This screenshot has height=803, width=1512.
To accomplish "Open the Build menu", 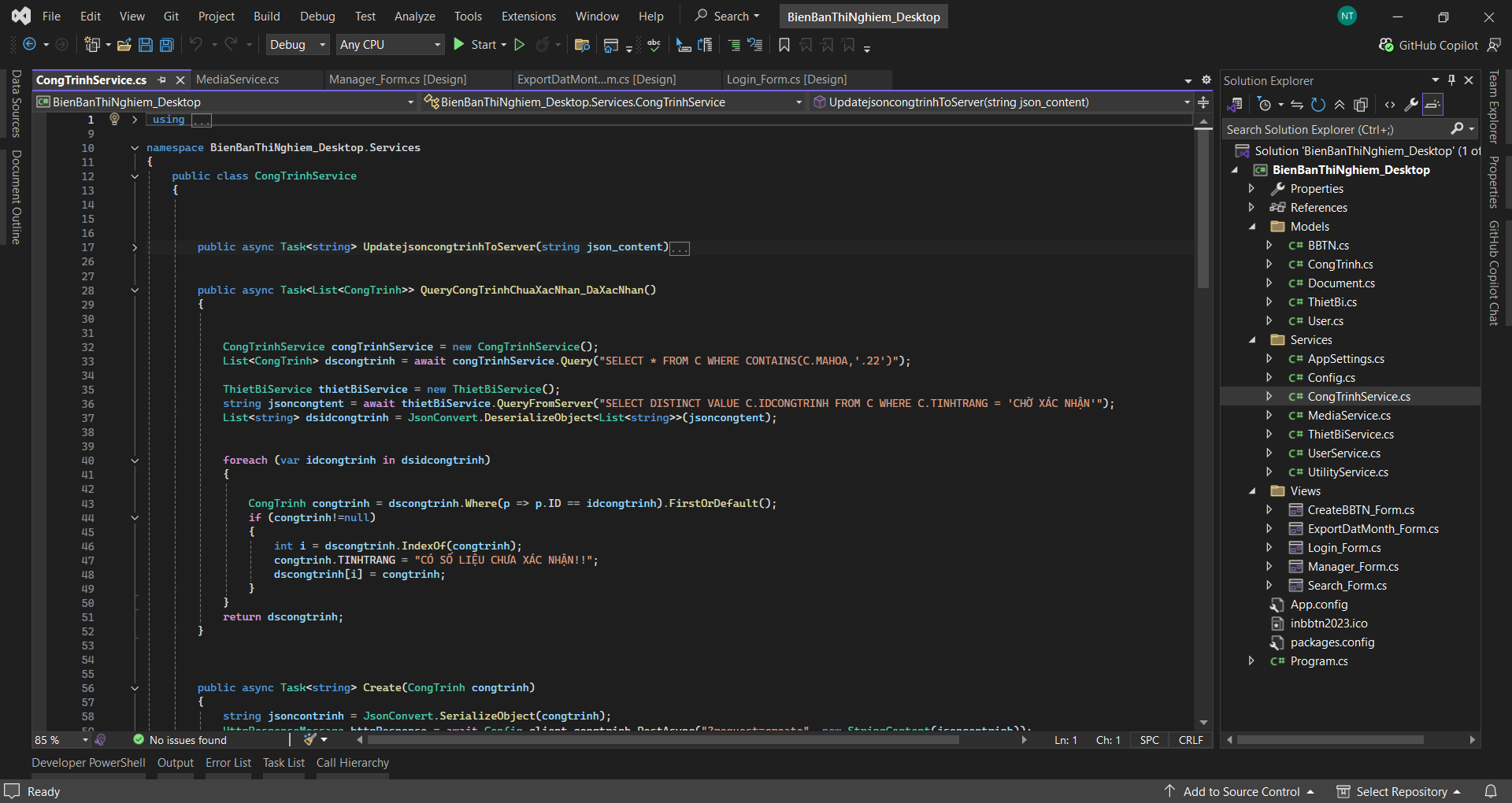I will click(x=266, y=17).
